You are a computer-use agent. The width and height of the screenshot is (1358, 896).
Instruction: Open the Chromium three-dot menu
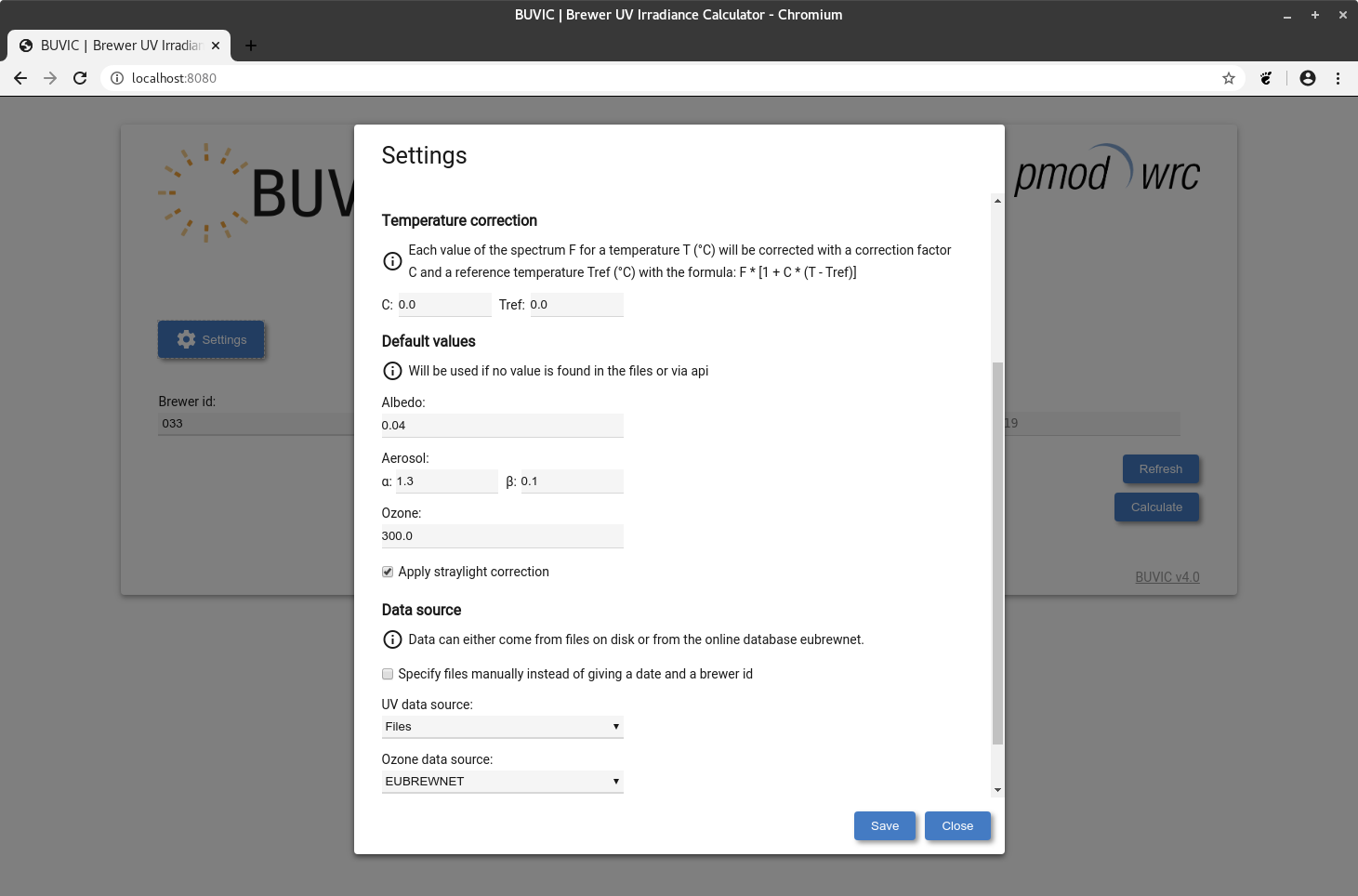click(x=1338, y=78)
